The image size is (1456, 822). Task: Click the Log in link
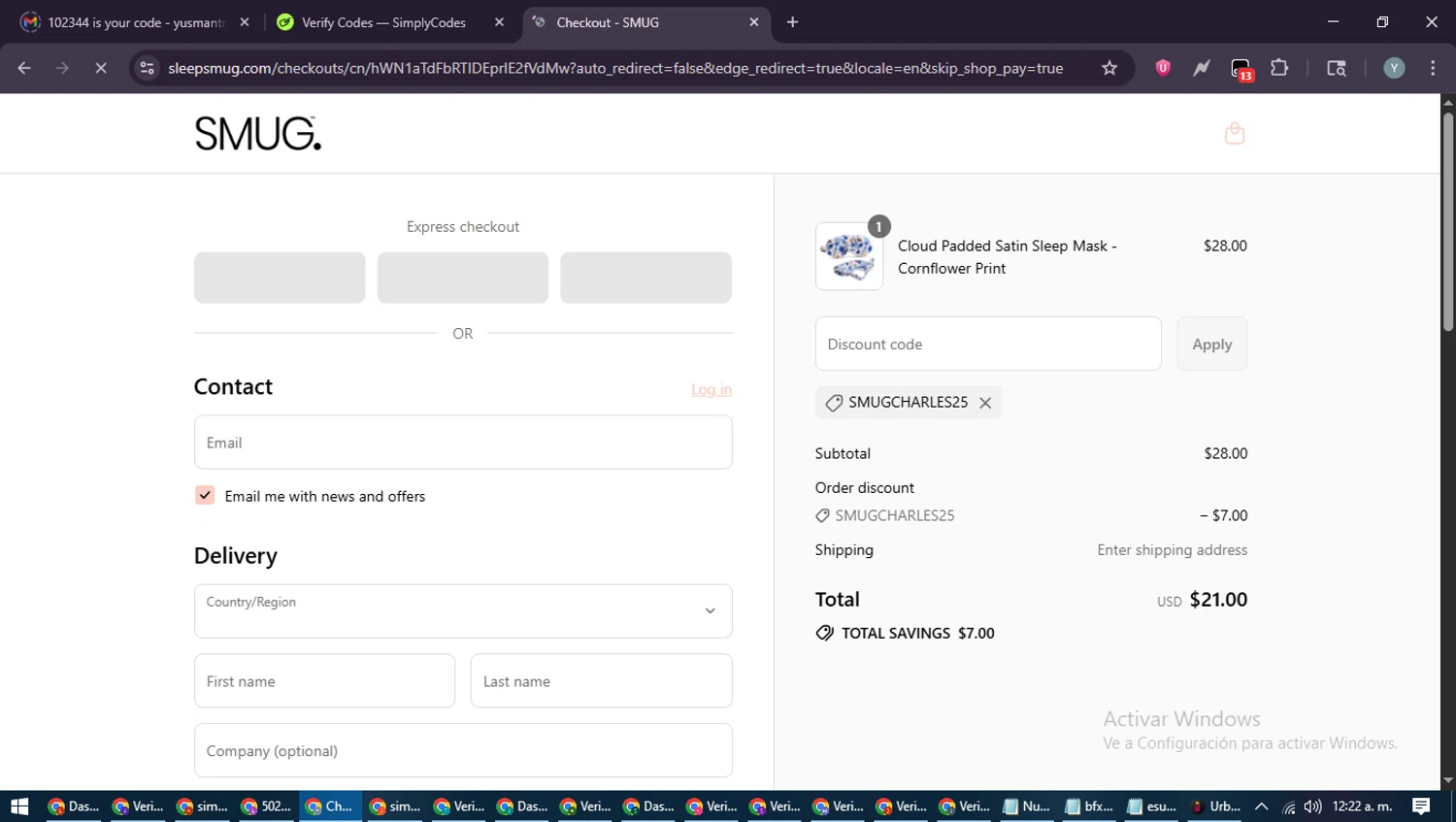[711, 390]
